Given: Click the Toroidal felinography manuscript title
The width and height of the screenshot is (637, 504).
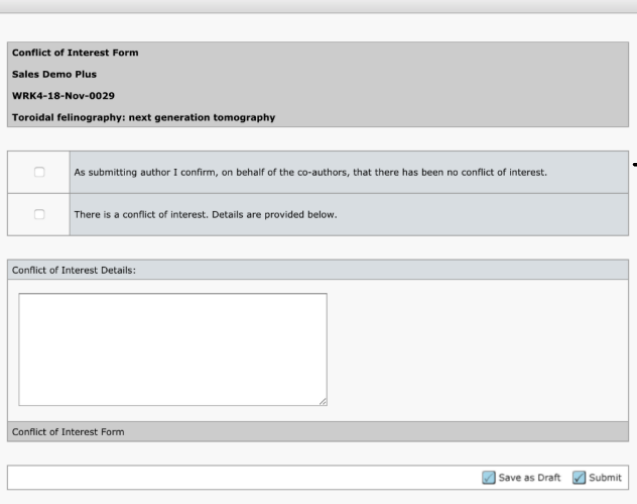Looking at the screenshot, I should tap(143, 117).
